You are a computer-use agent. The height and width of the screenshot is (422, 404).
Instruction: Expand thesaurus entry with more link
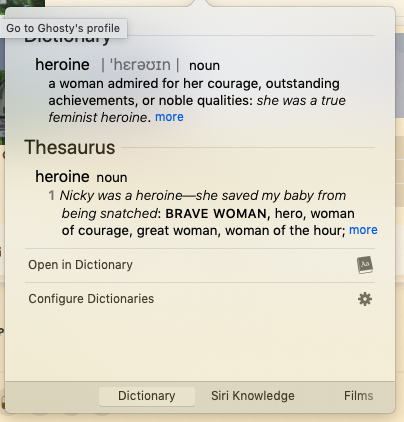point(363,230)
